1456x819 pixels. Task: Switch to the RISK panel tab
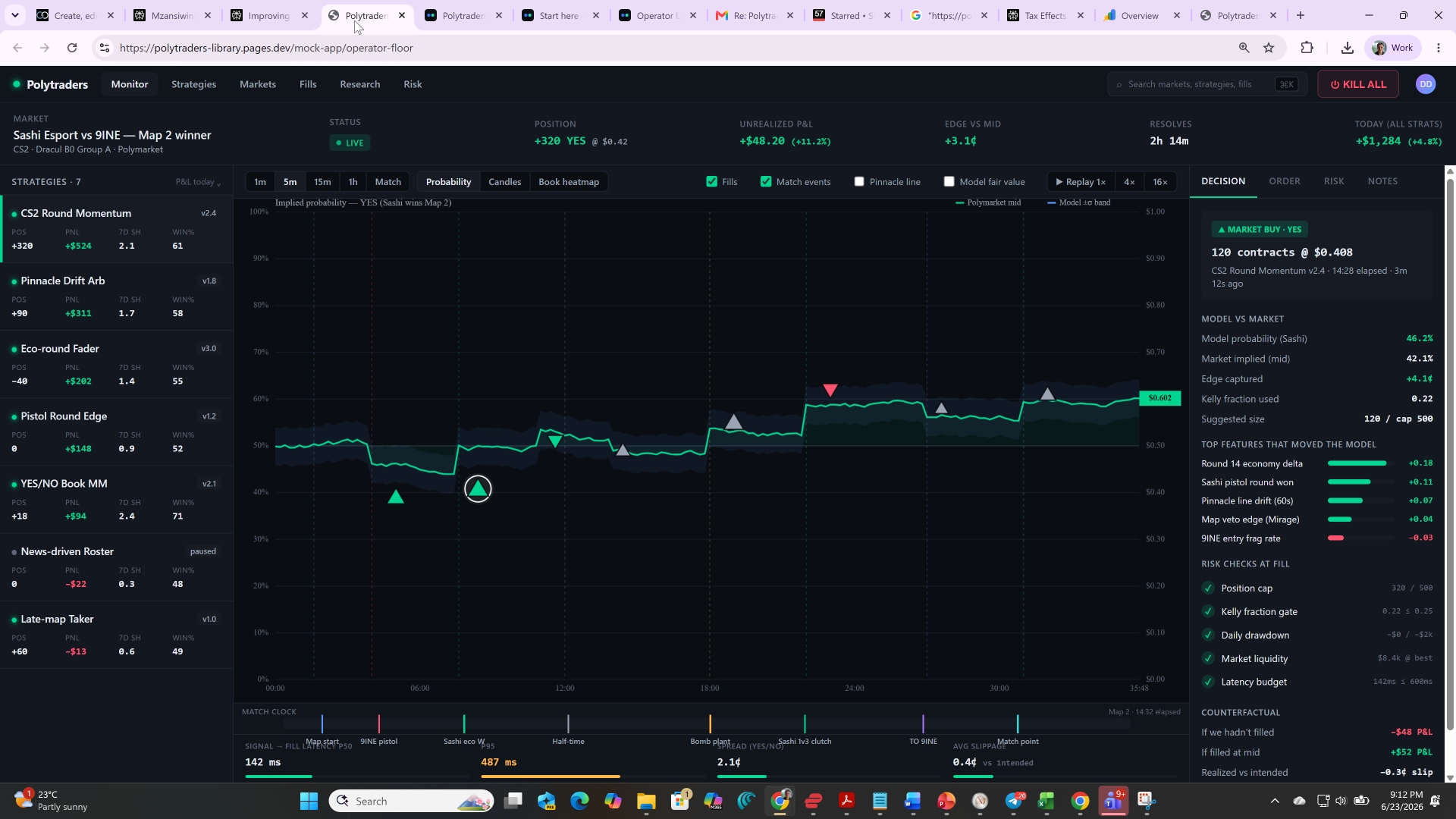click(1334, 181)
